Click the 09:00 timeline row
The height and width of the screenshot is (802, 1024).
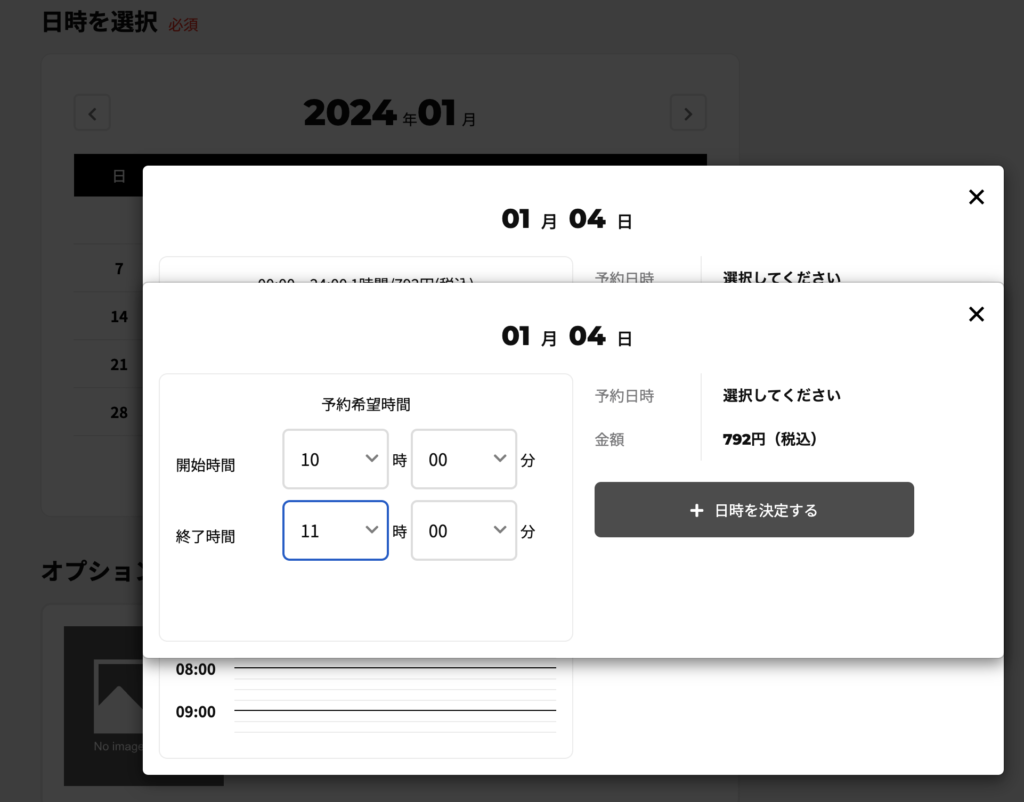(x=394, y=711)
